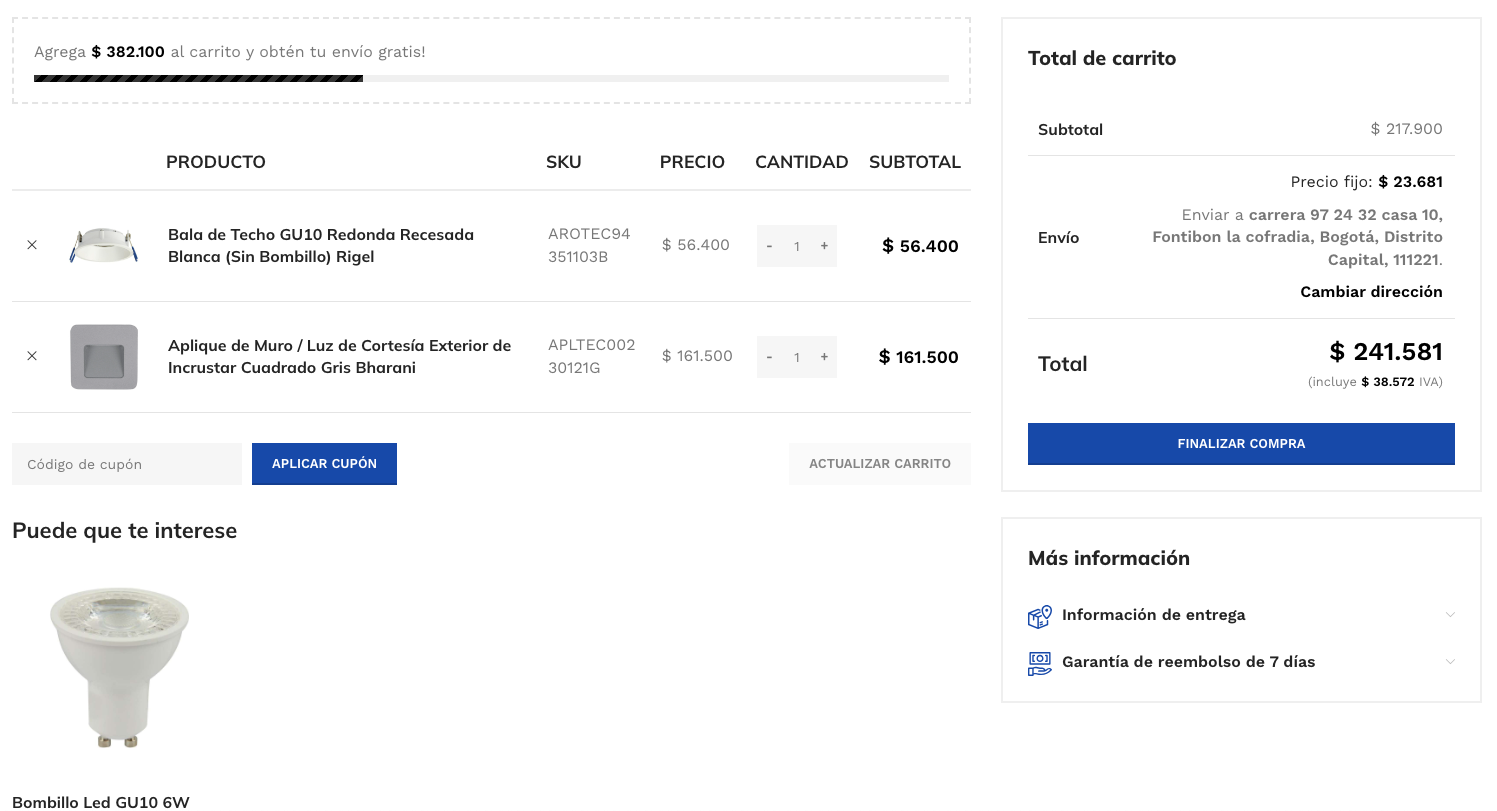
Task: Expand Información de entrega chevron
Action: pyautogui.click(x=1450, y=615)
